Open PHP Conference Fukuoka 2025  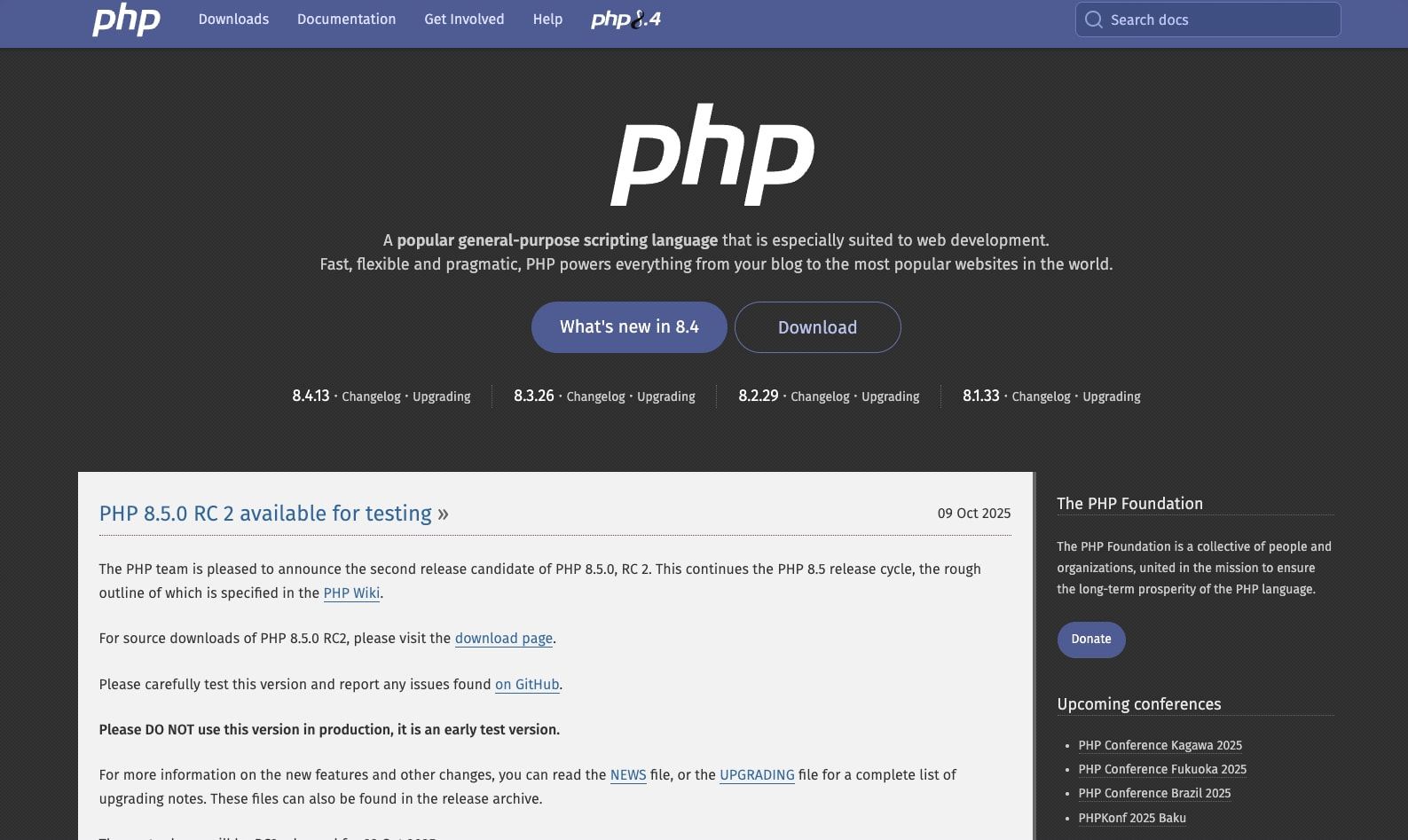click(x=1162, y=769)
